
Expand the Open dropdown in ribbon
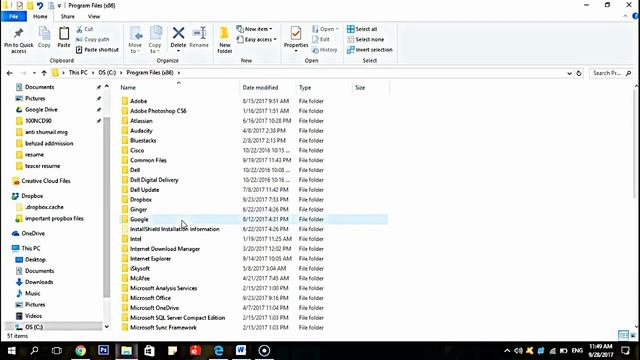325,29
